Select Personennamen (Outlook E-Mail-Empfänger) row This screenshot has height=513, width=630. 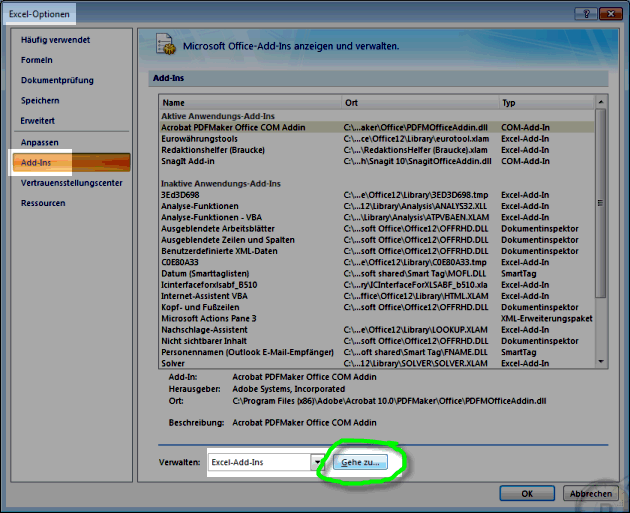[376, 352]
